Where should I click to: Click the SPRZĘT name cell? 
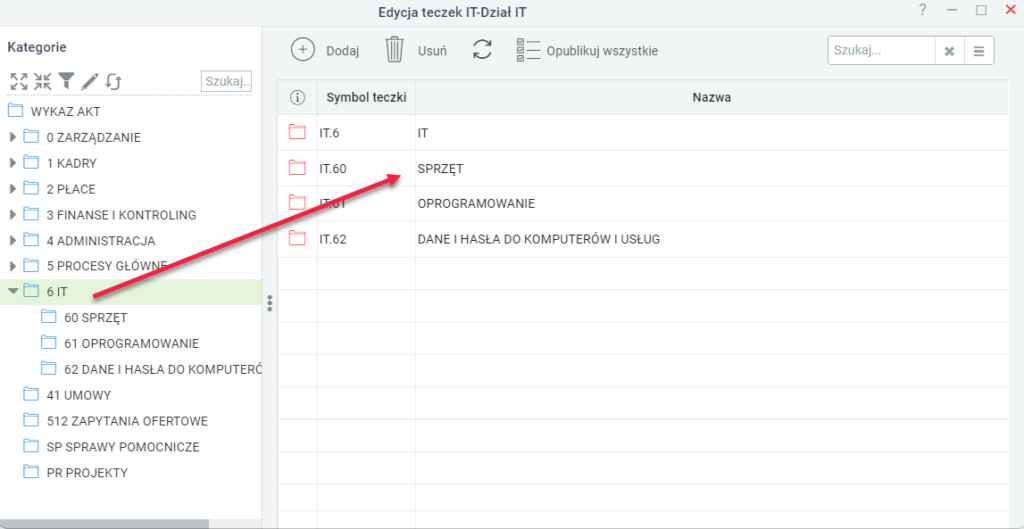pyautogui.click(x=711, y=168)
